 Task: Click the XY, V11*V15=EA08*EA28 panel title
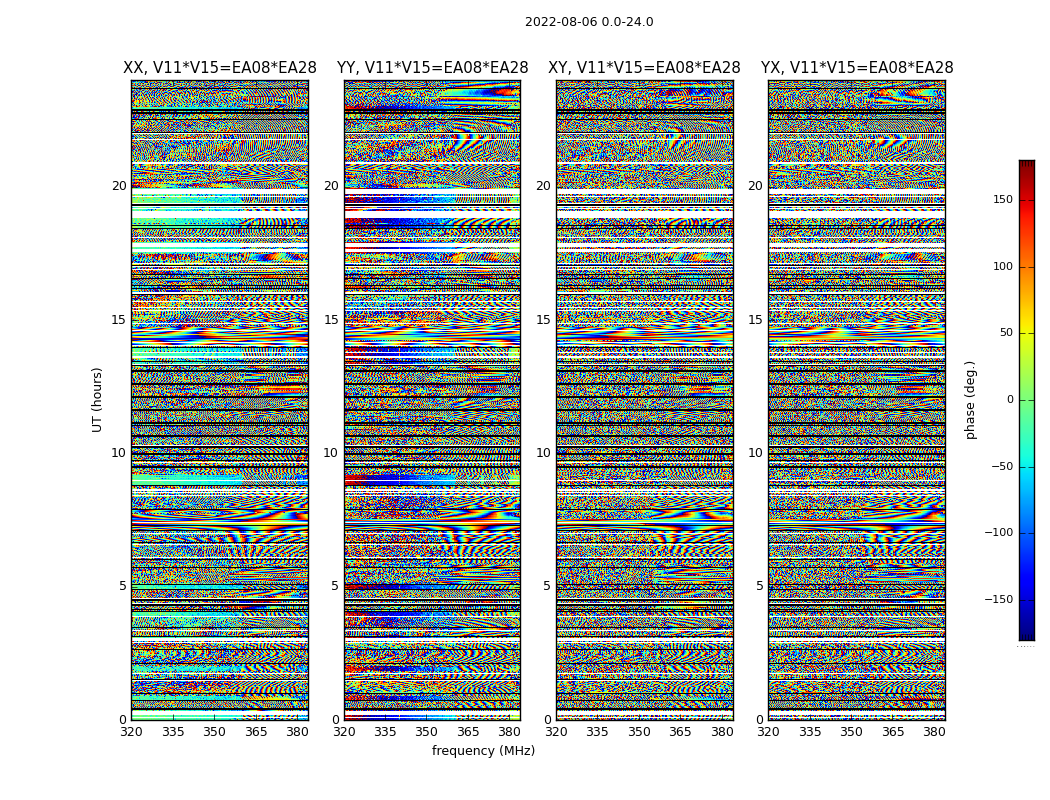click(644, 68)
